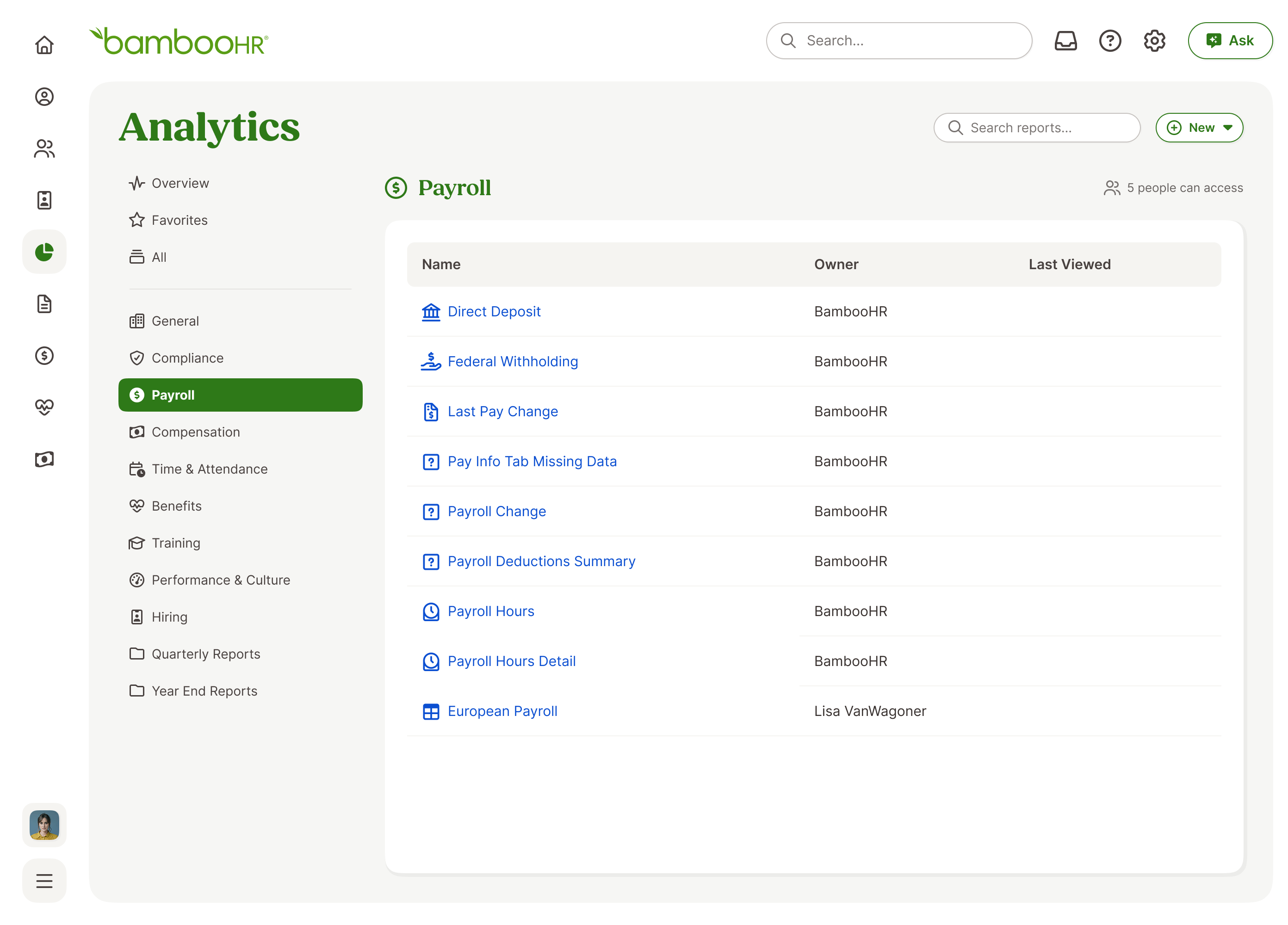1288x925 pixels.
Task: Click the user avatar photo
Action: (x=44, y=825)
